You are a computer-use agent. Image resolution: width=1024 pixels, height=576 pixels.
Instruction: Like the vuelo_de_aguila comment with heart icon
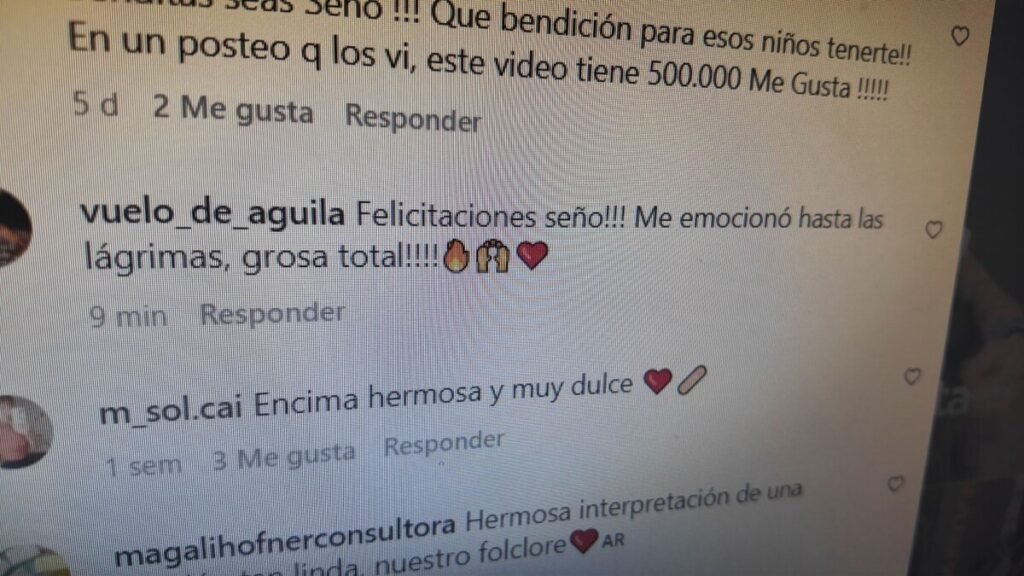(934, 230)
